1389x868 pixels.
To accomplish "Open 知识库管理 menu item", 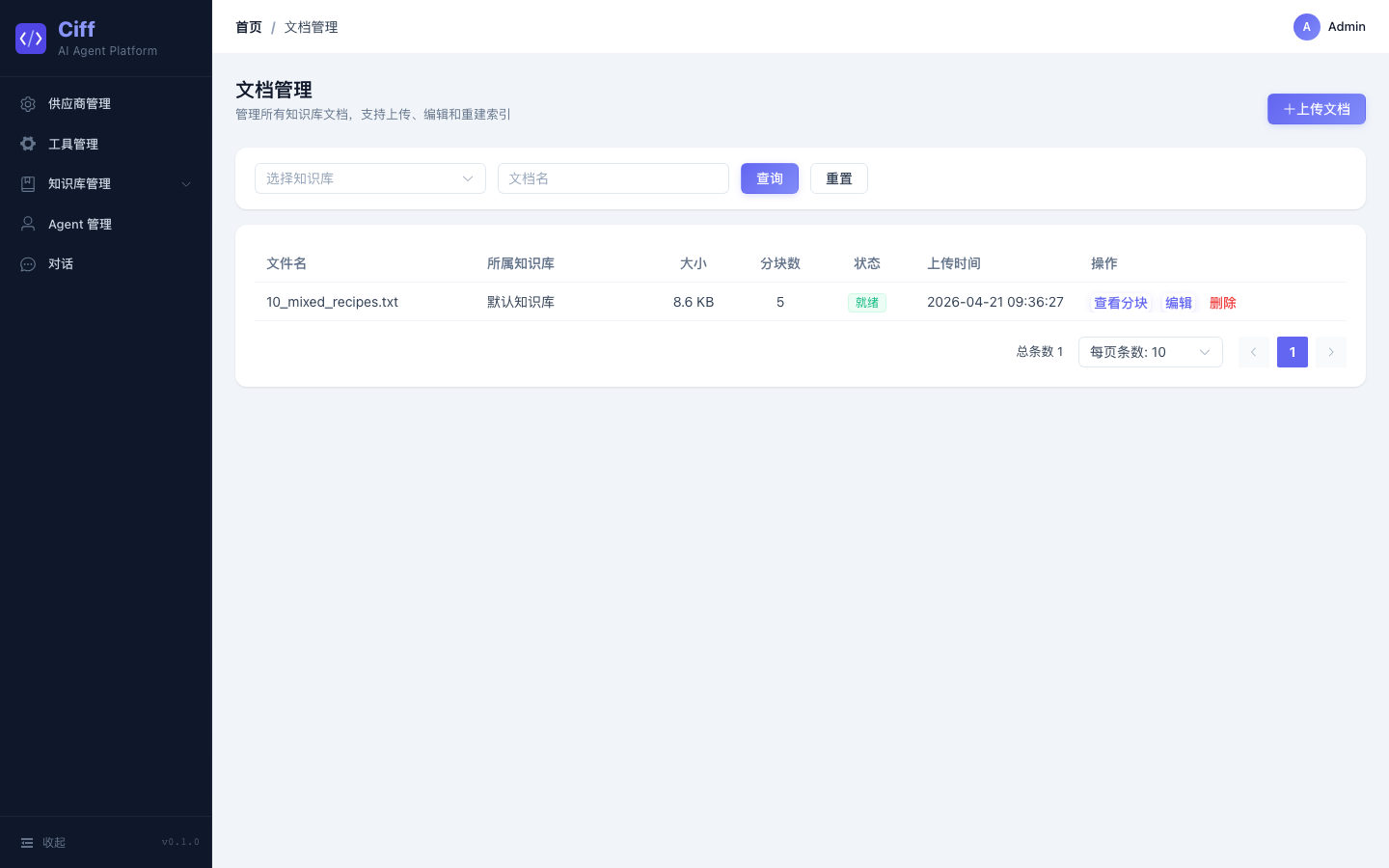I will 106,184.
